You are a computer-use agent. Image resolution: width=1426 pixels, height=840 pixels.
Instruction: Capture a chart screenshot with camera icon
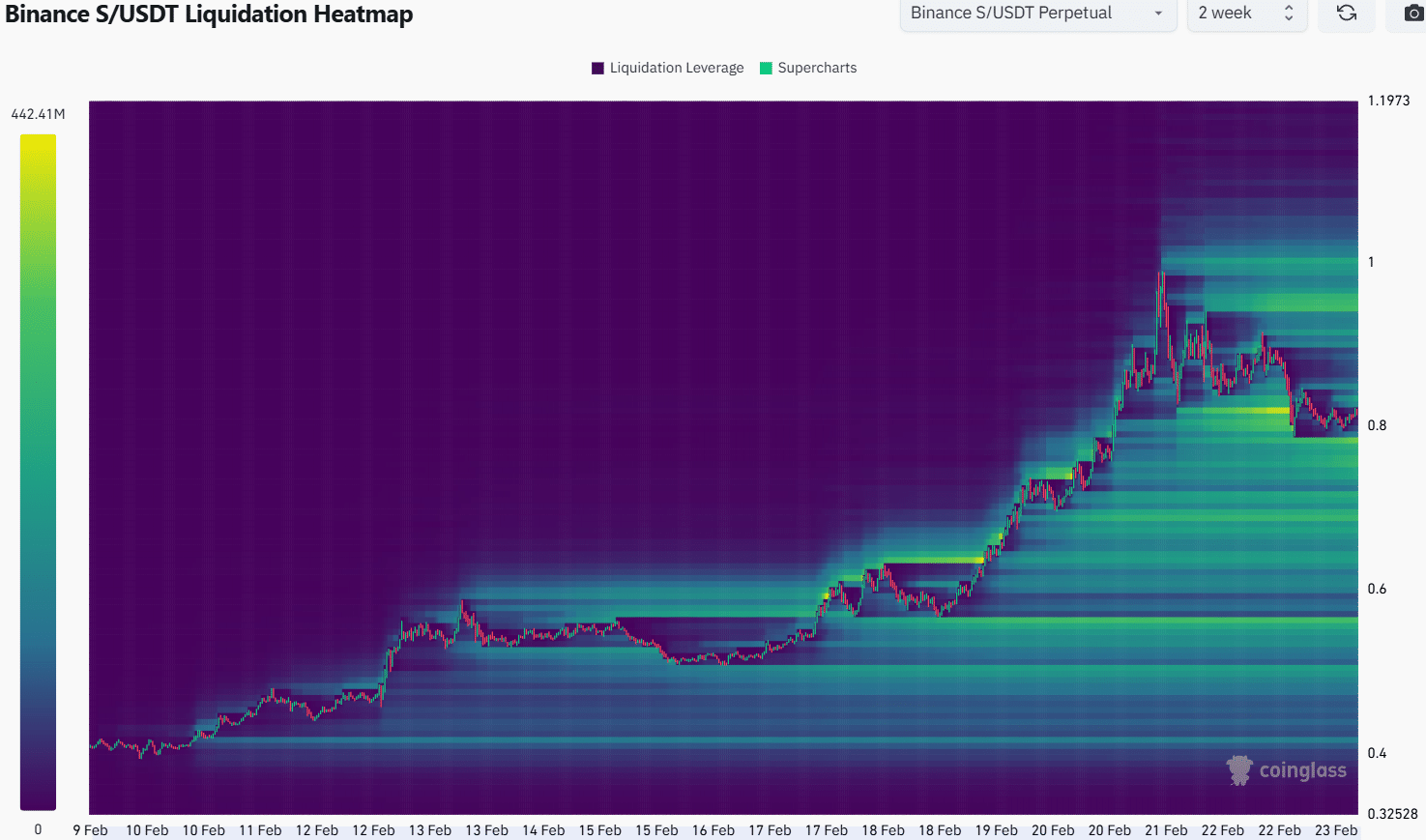coord(1412,14)
